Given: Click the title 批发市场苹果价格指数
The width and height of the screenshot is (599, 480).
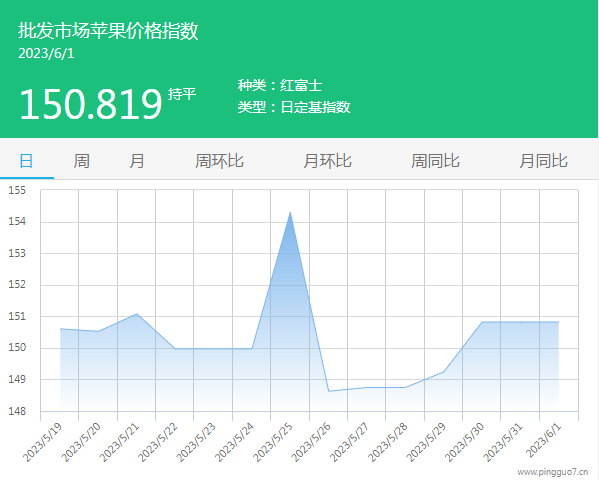Looking at the screenshot, I should [x=108, y=31].
